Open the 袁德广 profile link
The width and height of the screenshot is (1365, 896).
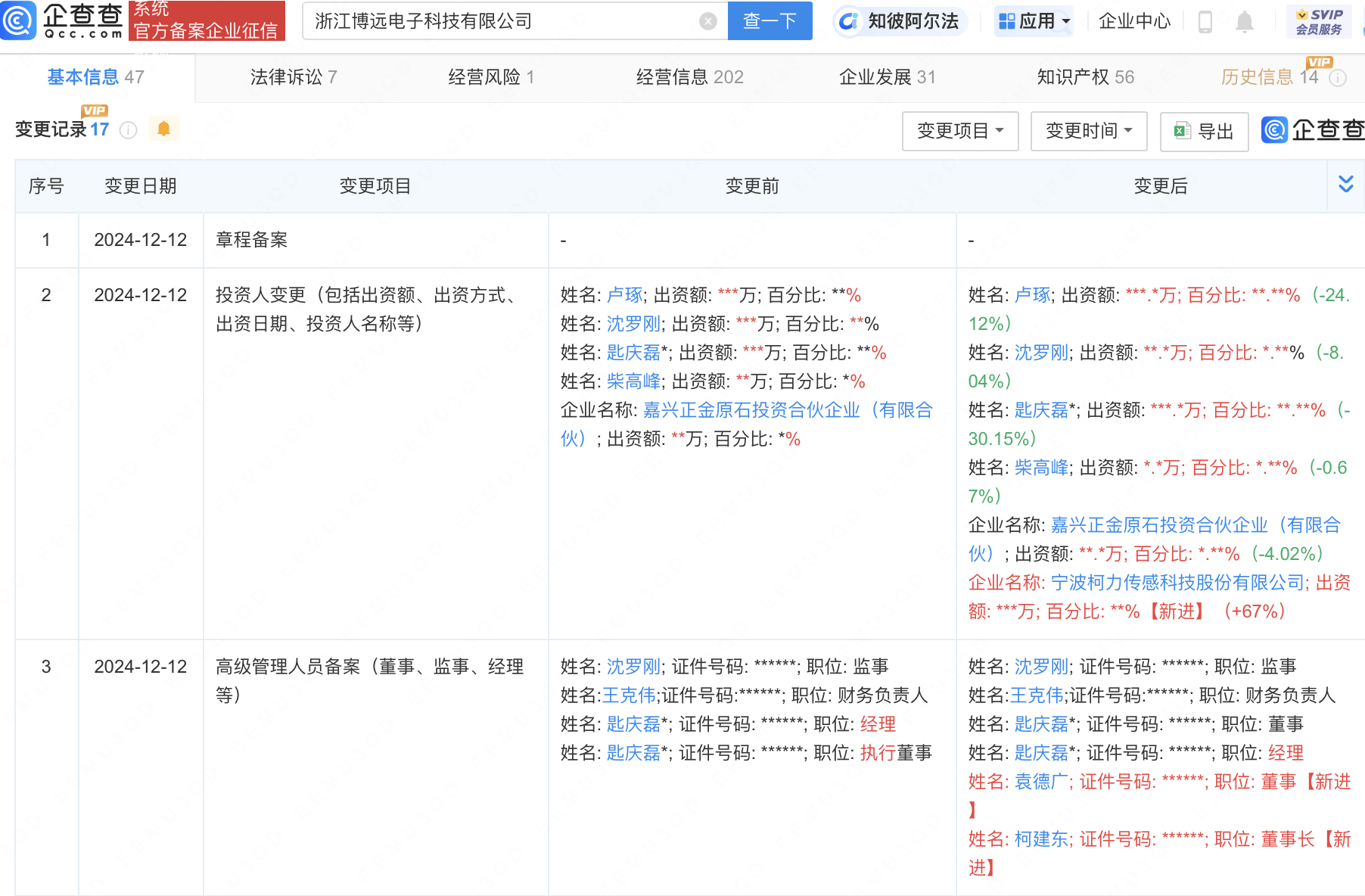point(1042,782)
